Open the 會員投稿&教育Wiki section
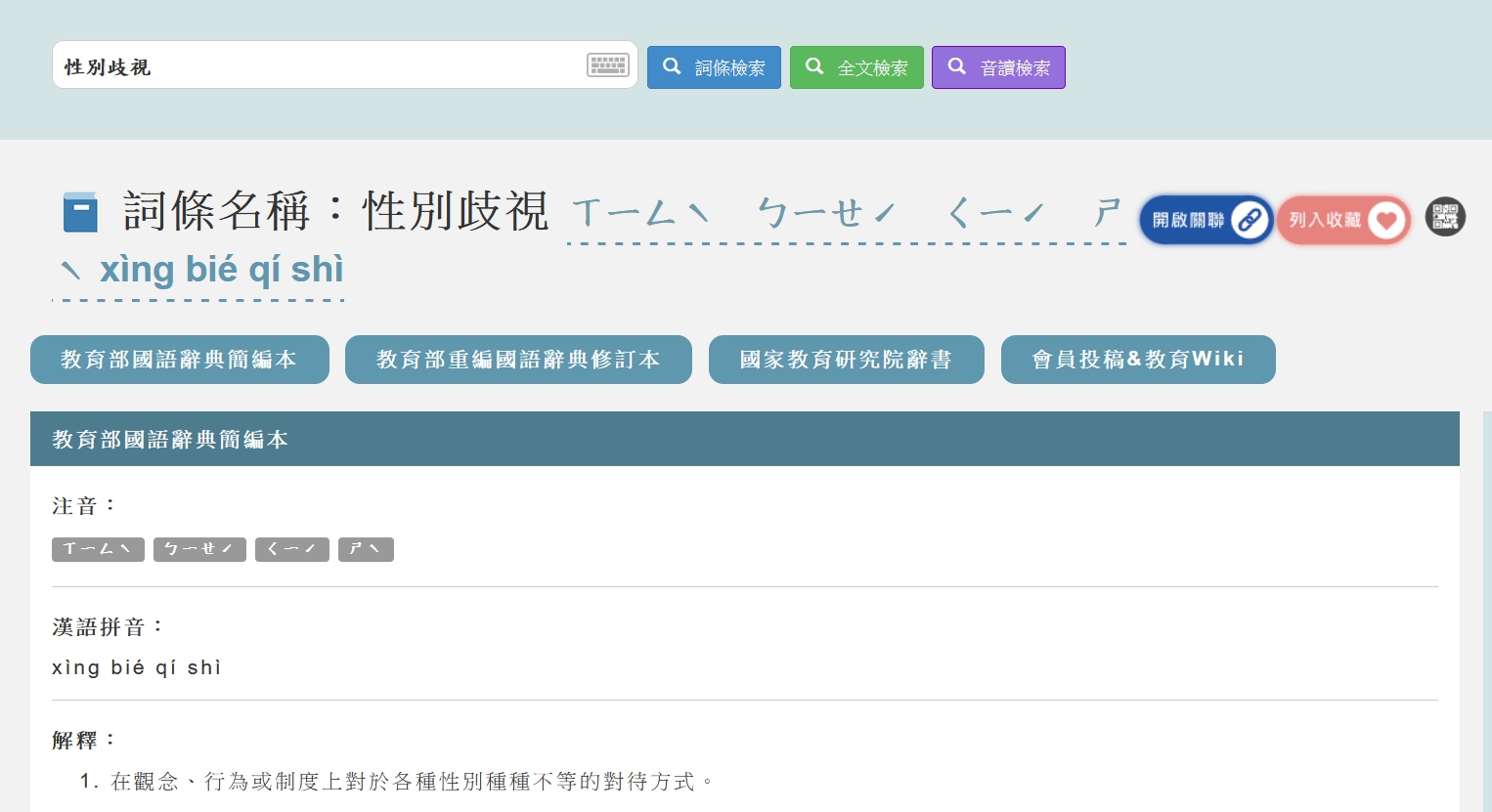This screenshot has width=1492, height=812. (1137, 360)
